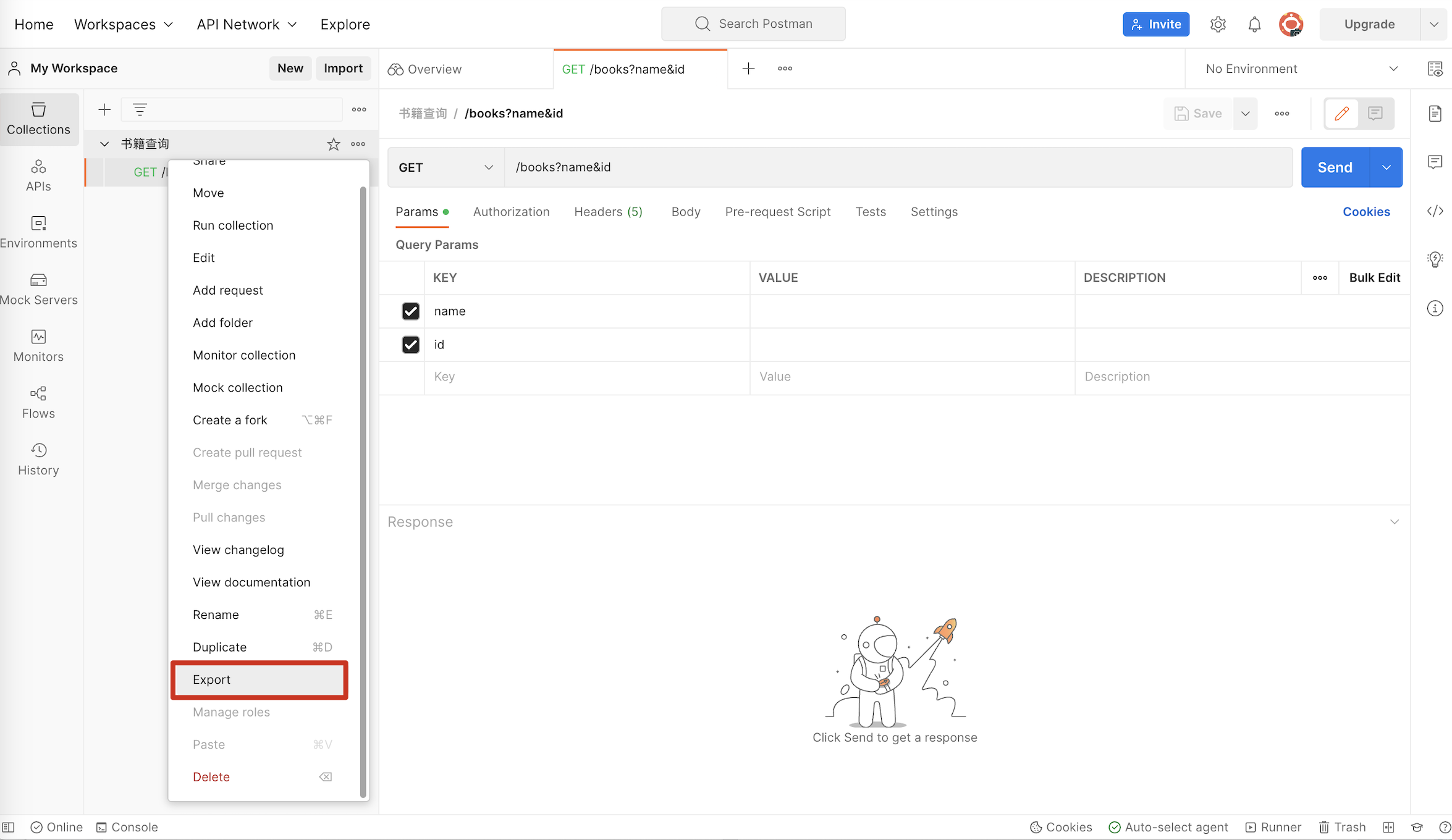Open the No Environment selector
Screen dimensions: 1452x840
[1298, 69]
